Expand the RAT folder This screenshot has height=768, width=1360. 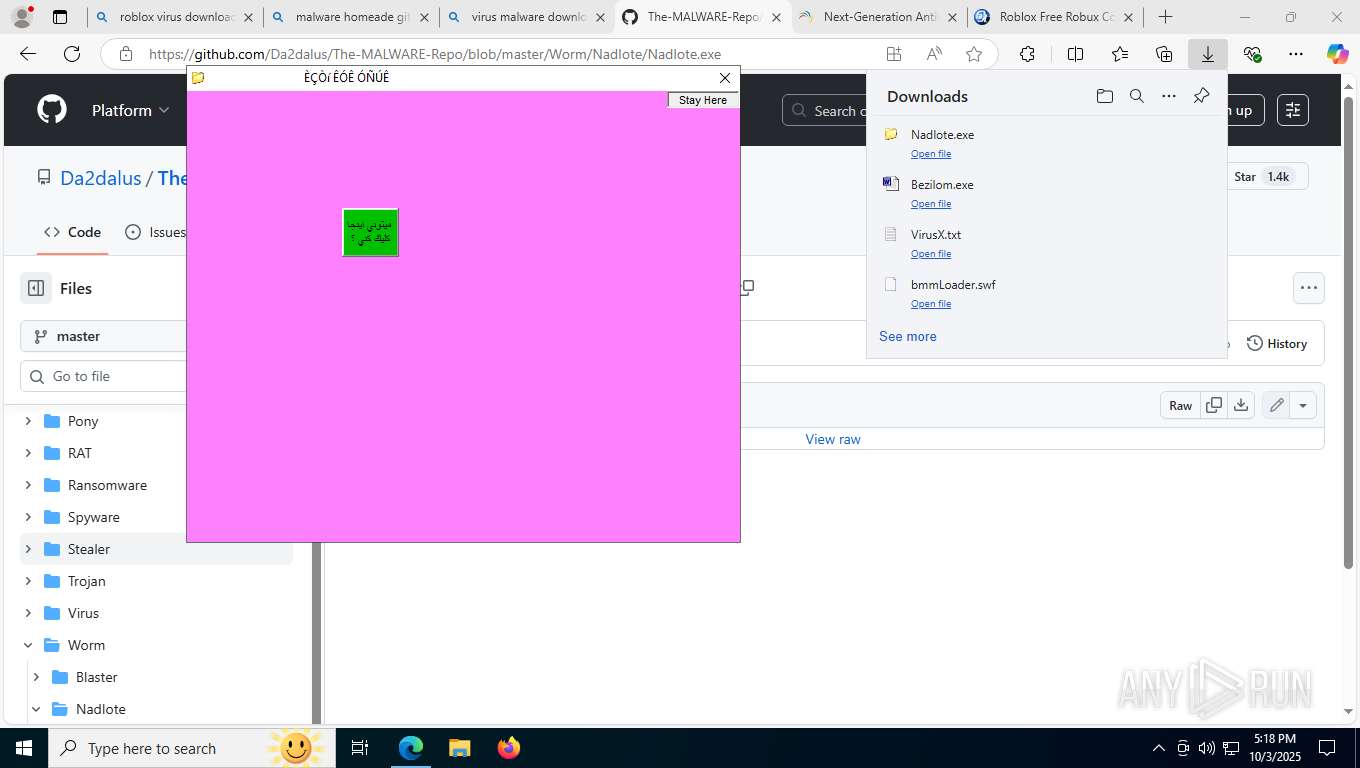(28, 453)
